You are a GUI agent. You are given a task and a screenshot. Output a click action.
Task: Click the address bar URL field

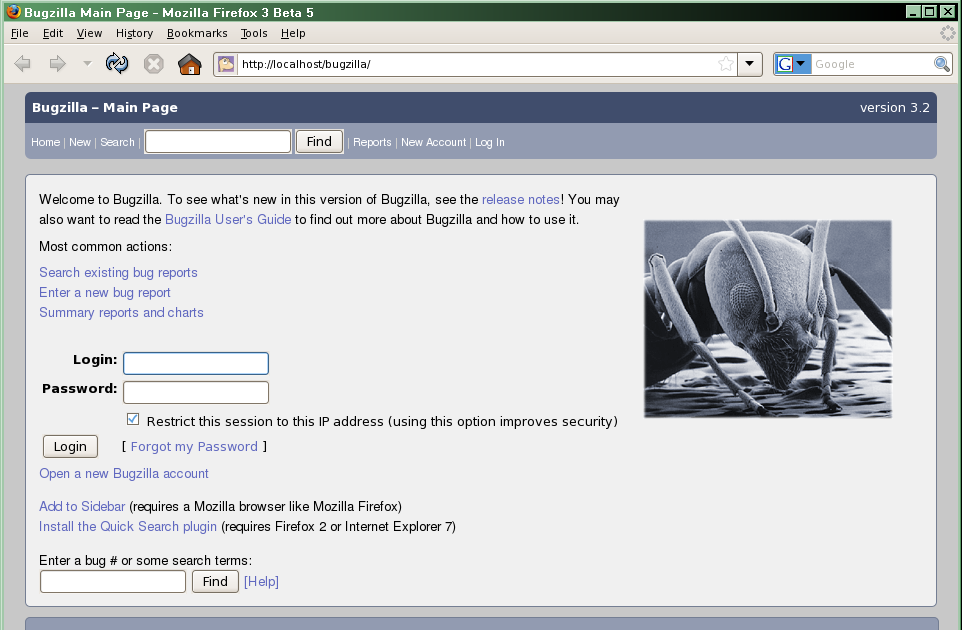475,64
